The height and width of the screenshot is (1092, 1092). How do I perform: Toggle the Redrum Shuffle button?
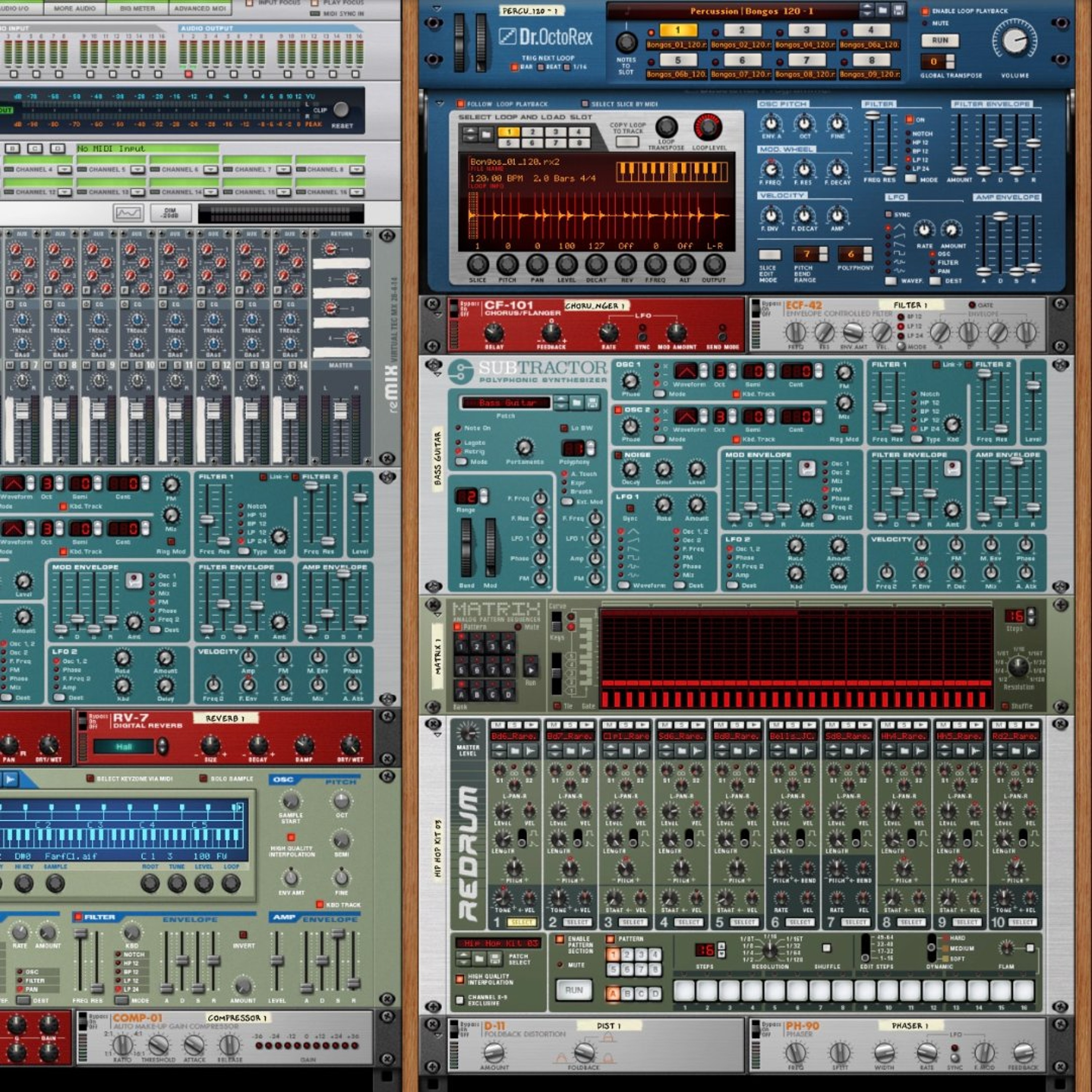[826, 949]
